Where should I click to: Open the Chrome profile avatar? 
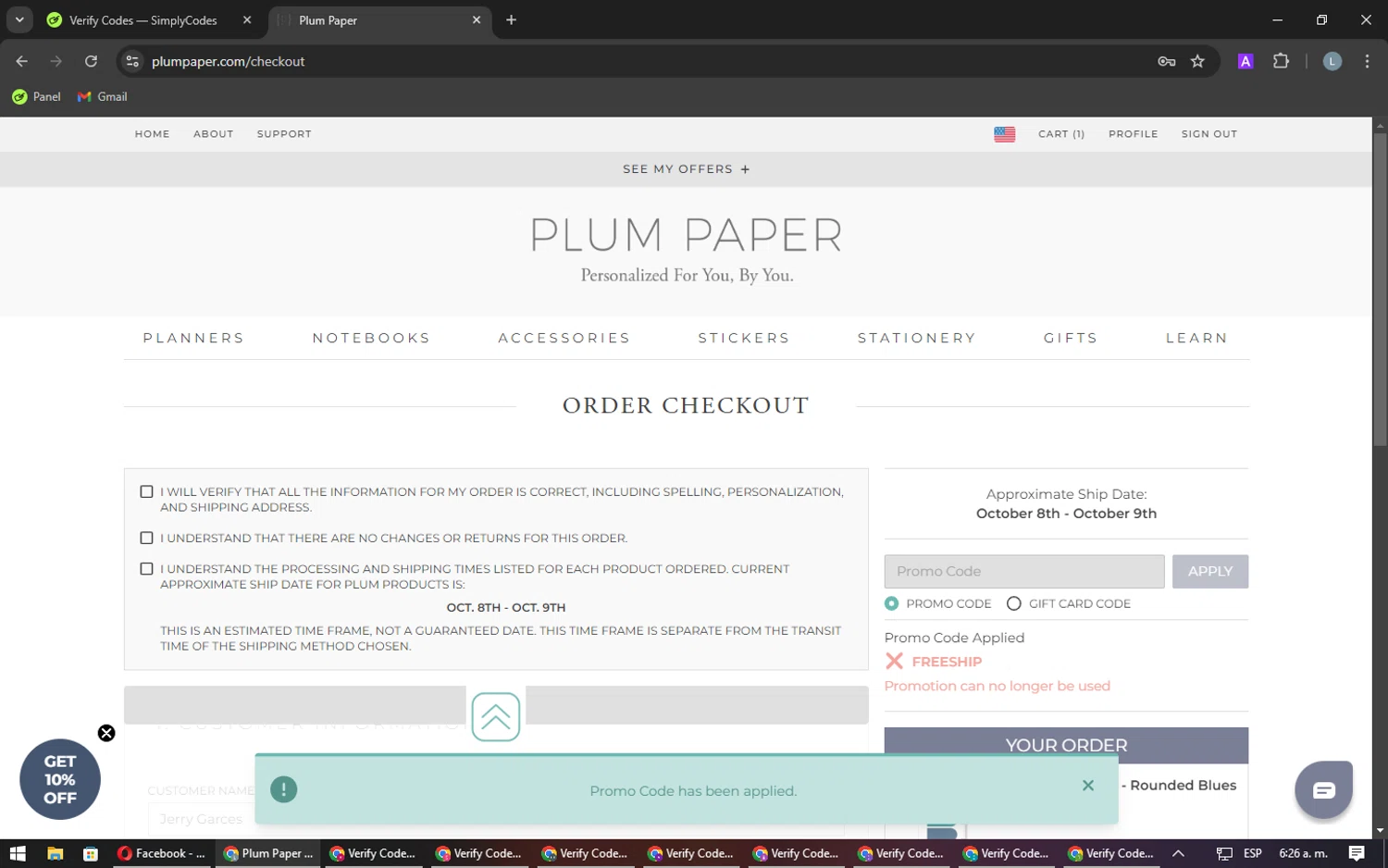(1332, 61)
